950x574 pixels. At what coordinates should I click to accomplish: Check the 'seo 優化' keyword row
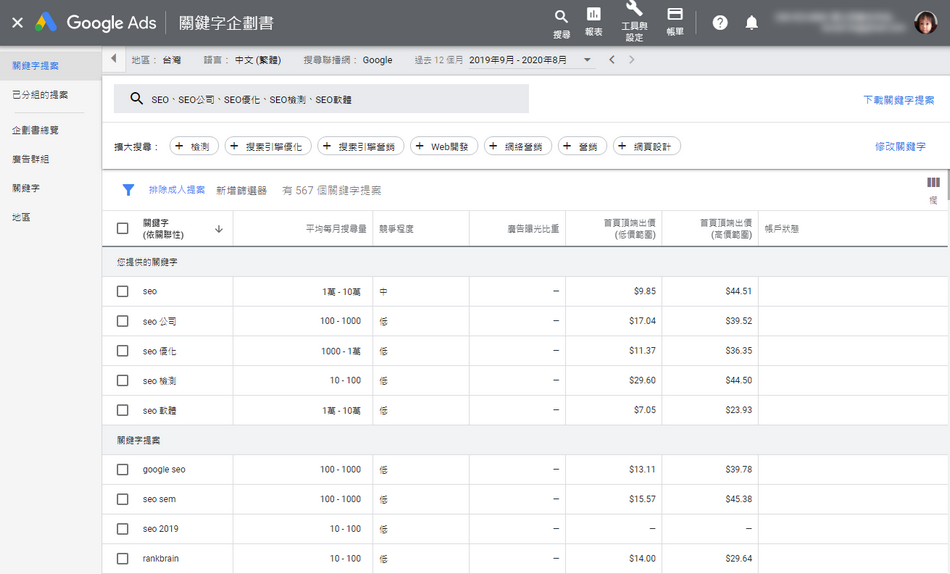click(x=122, y=351)
